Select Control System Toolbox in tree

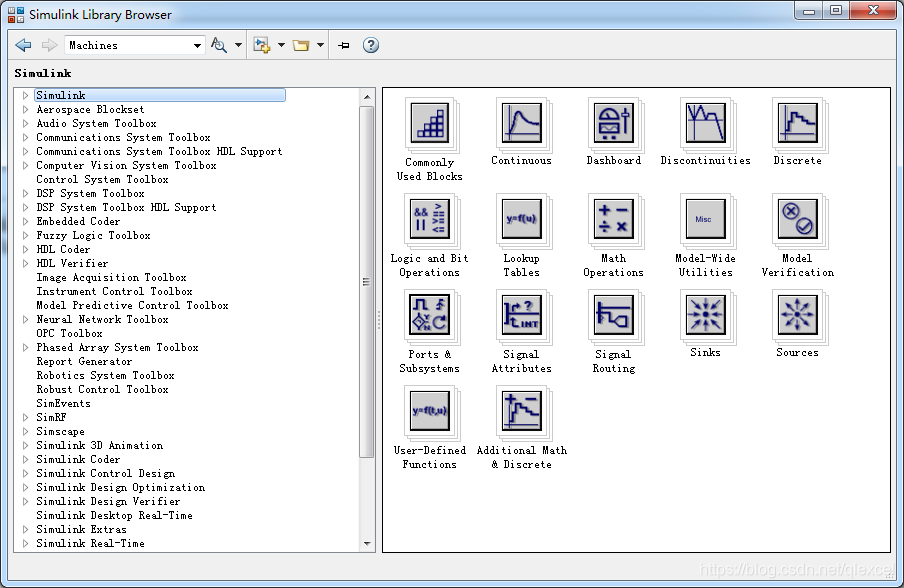click(103, 179)
